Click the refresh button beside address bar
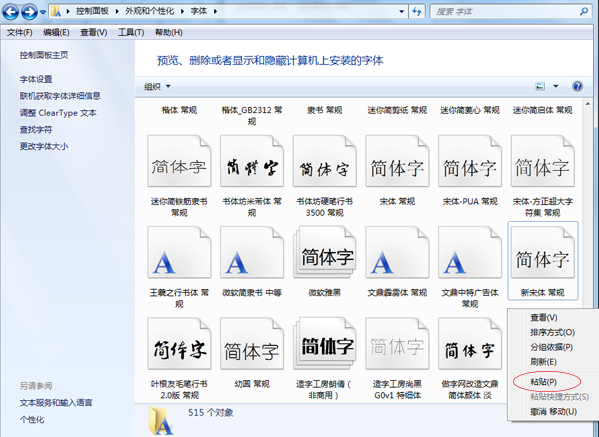This screenshot has height=437, width=599. [417, 12]
